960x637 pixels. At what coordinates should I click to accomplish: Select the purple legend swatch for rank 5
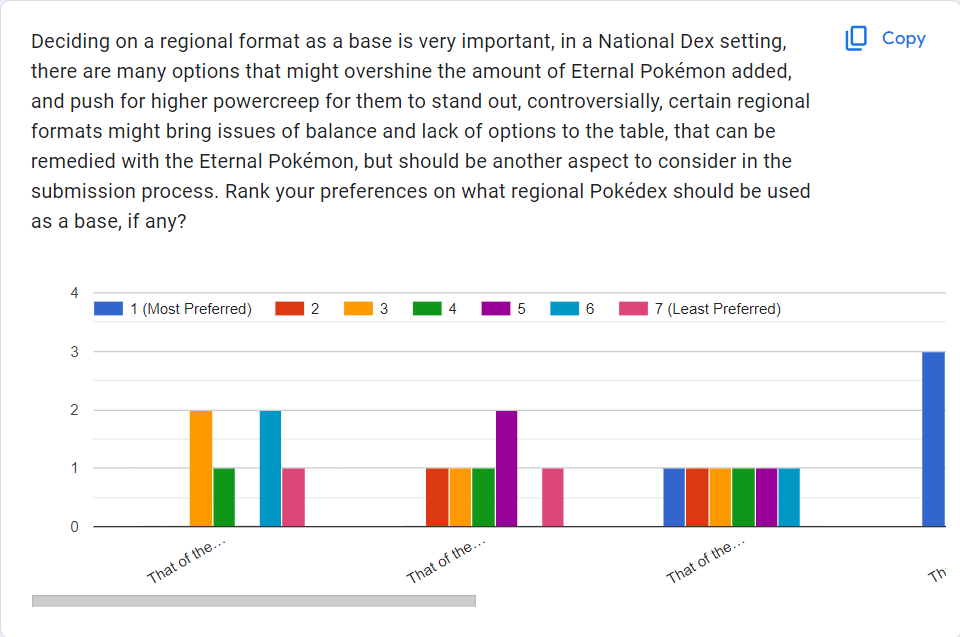point(496,309)
